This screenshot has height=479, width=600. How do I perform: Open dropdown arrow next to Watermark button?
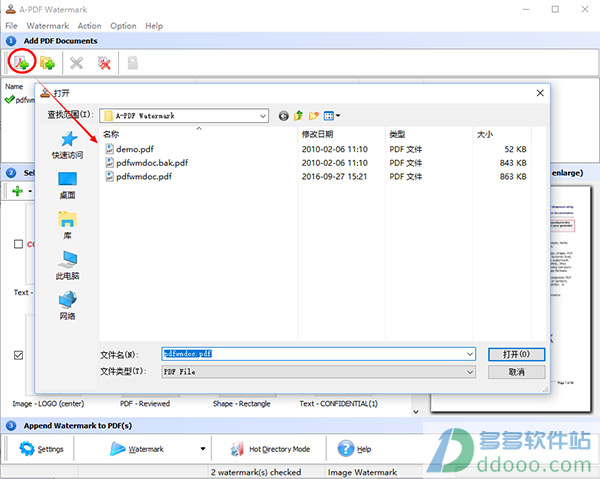(202, 449)
